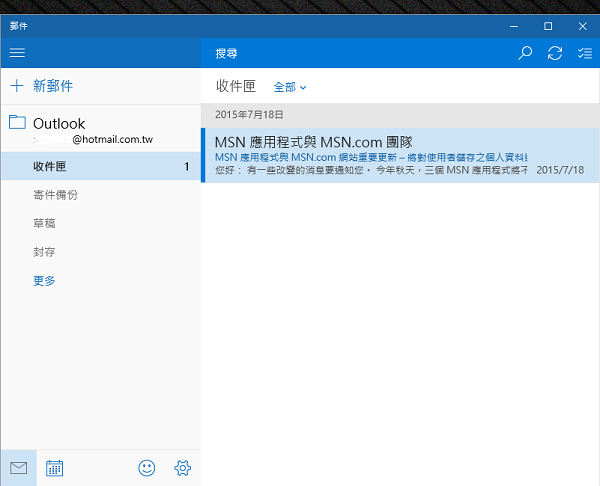
Task: Click the 收件匣 heading above message list
Action: (x=236, y=86)
